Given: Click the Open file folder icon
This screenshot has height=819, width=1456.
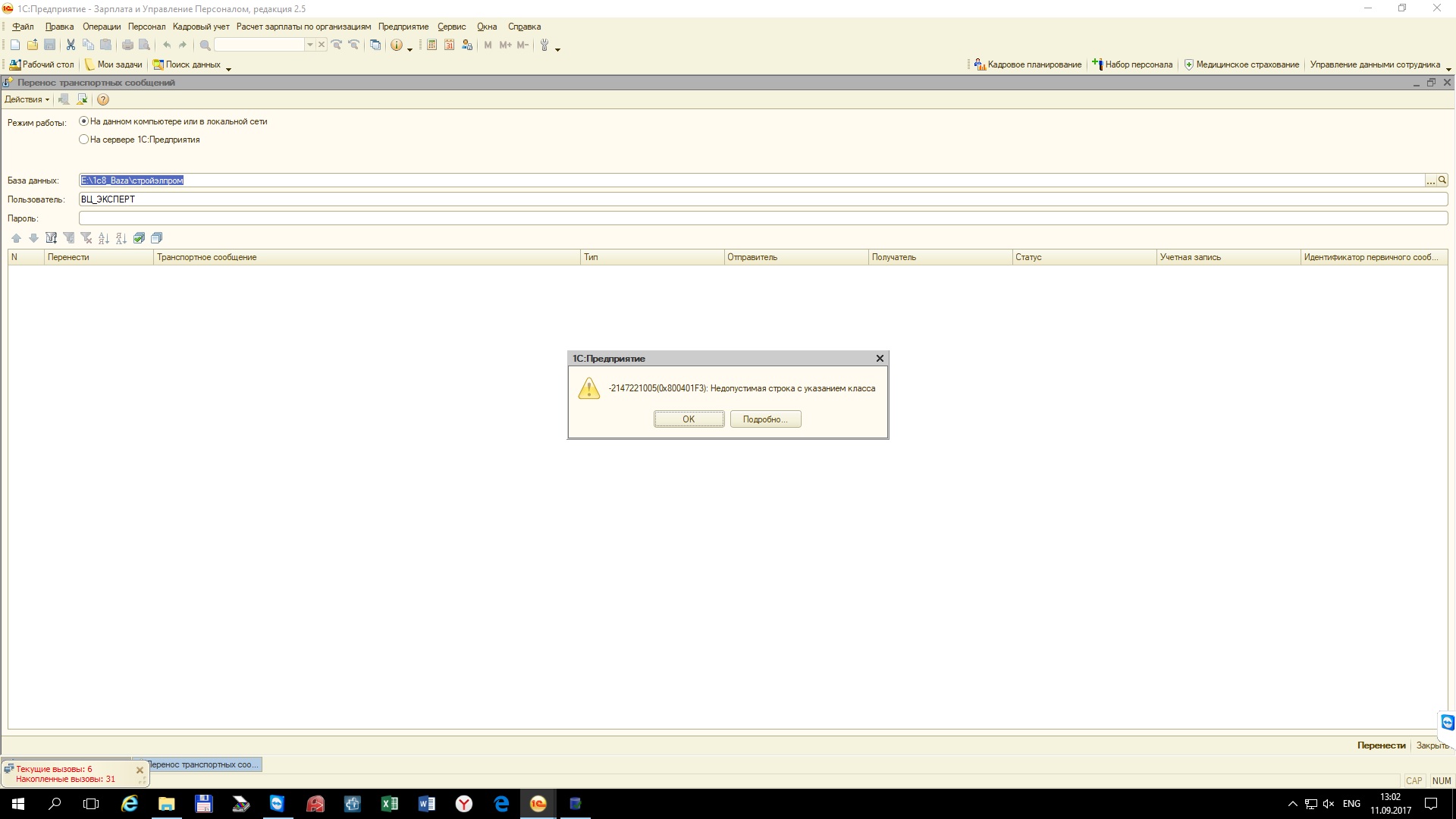Looking at the screenshot, I should tap(33, 45).
